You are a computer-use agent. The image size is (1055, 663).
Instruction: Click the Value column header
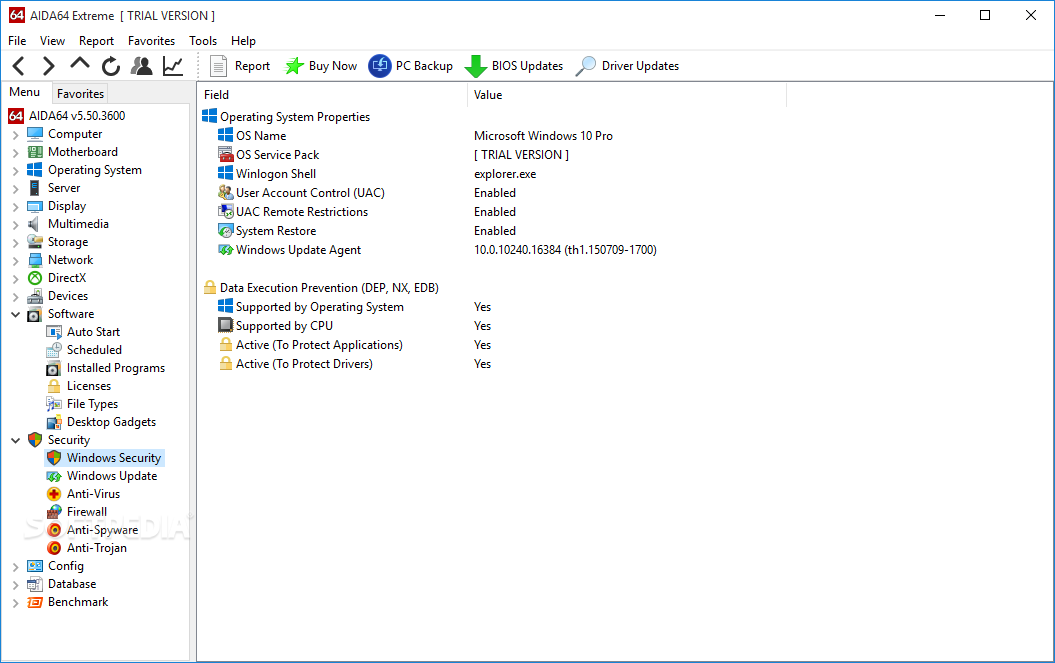click(626, 95)
